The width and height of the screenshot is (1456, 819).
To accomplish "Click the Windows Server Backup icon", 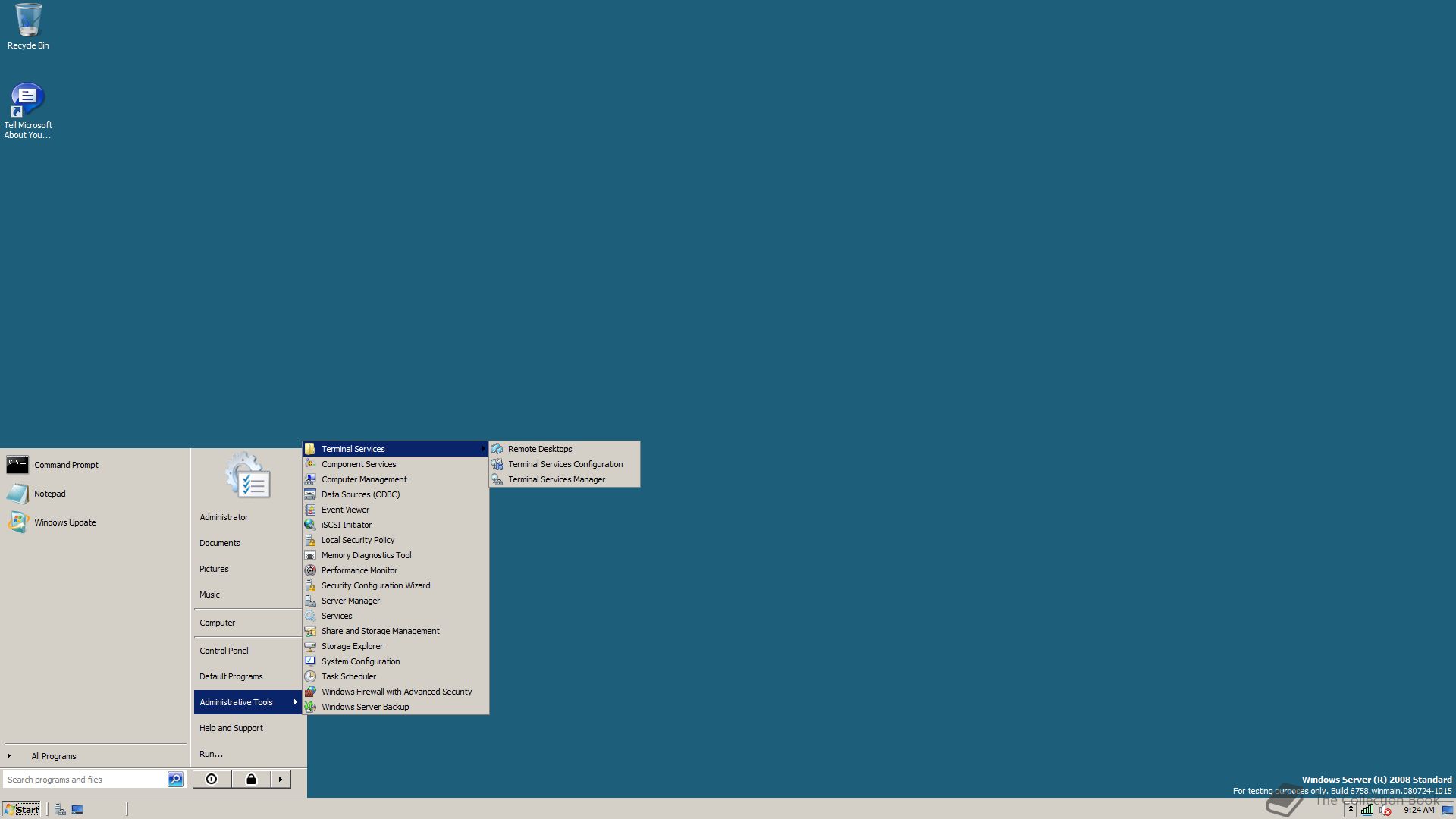I will pyautogui.click(x=310, y=707).
